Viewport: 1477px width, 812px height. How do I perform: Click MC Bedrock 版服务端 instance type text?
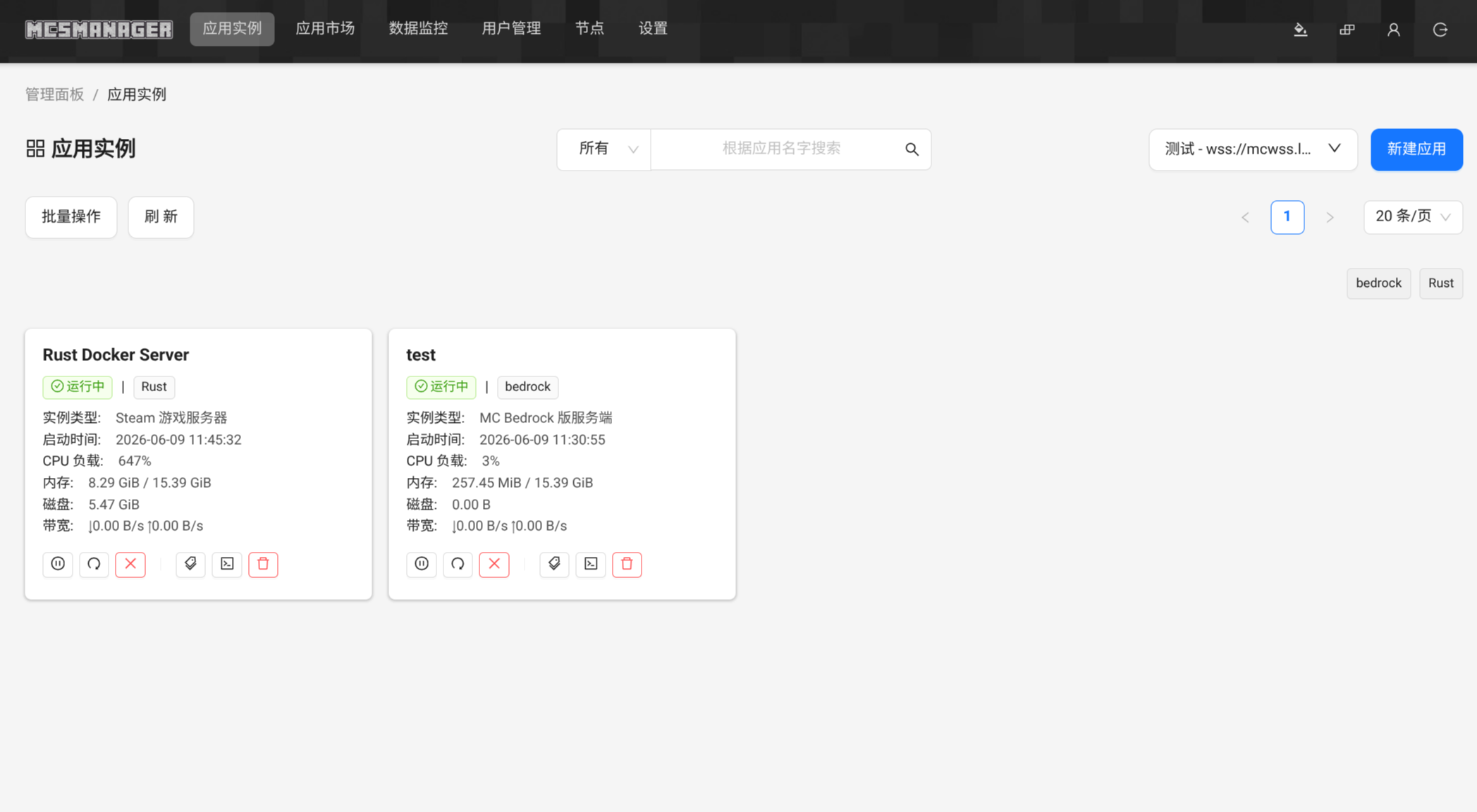[x=546, y=418]
